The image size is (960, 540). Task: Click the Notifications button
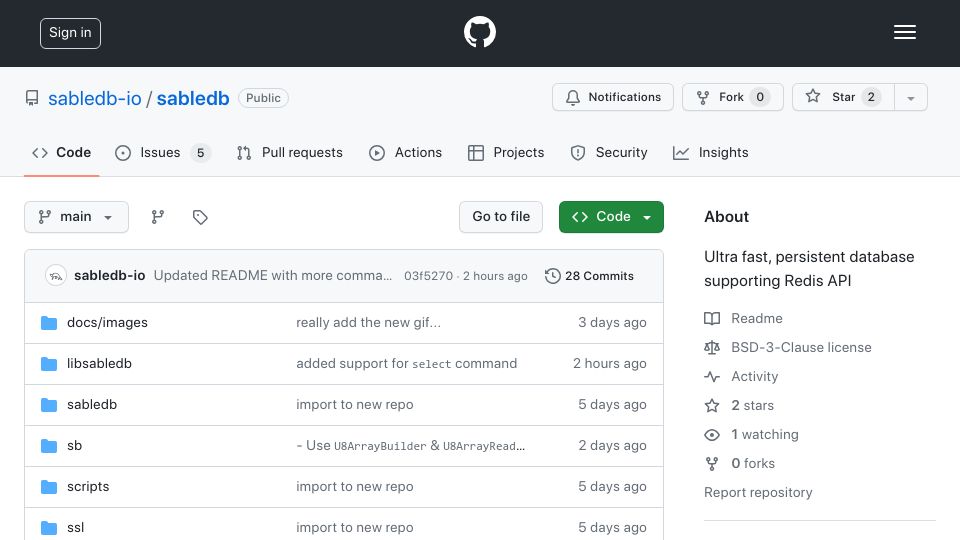pos(613,97)
